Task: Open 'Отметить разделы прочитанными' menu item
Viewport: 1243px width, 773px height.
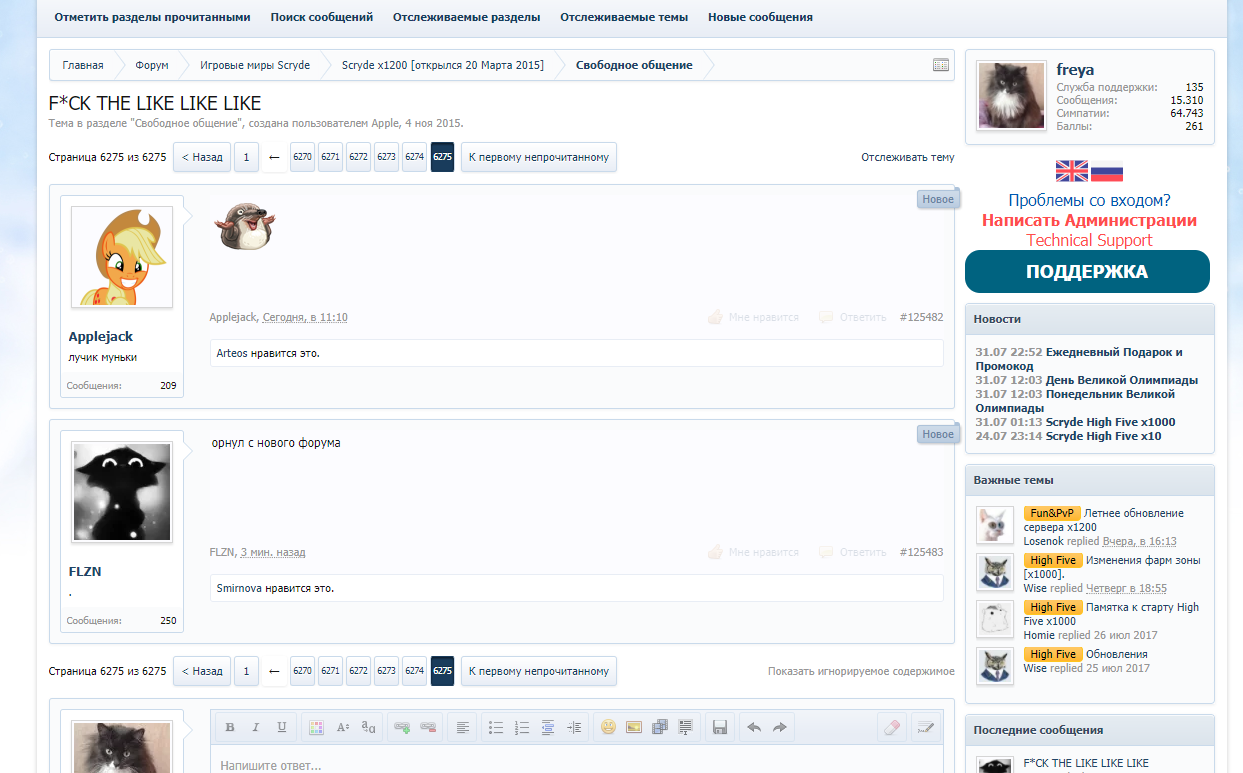Action: [x=152, y=17]
